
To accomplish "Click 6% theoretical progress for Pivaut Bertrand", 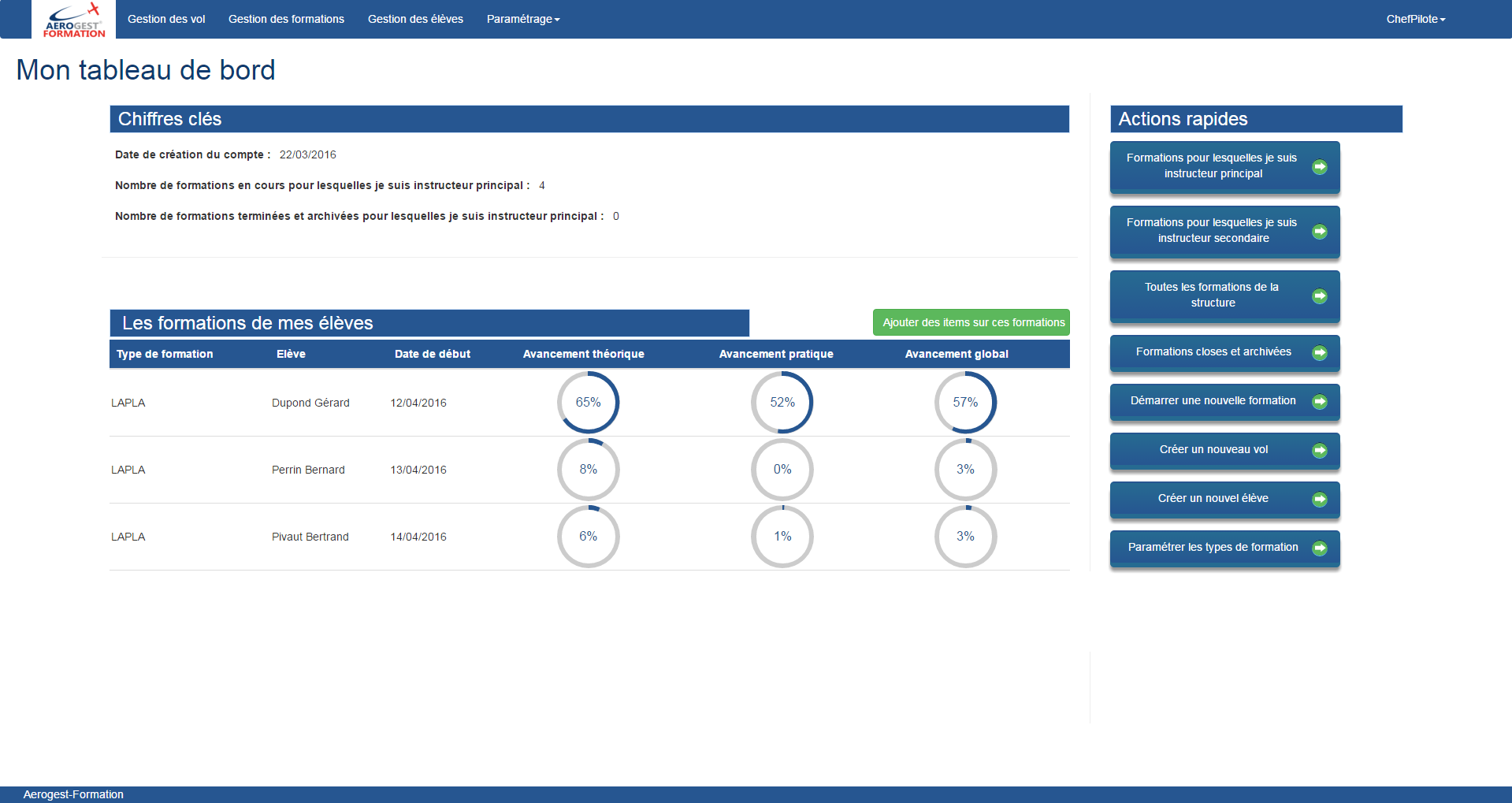I will pyautogui.click(x=588, y=537).
